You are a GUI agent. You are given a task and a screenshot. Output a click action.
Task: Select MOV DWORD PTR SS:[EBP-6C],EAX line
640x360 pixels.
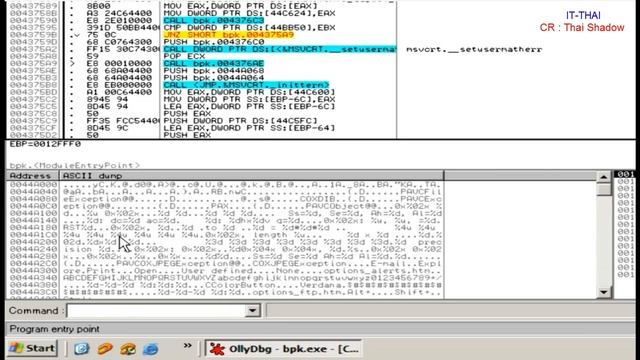(249, 99)
